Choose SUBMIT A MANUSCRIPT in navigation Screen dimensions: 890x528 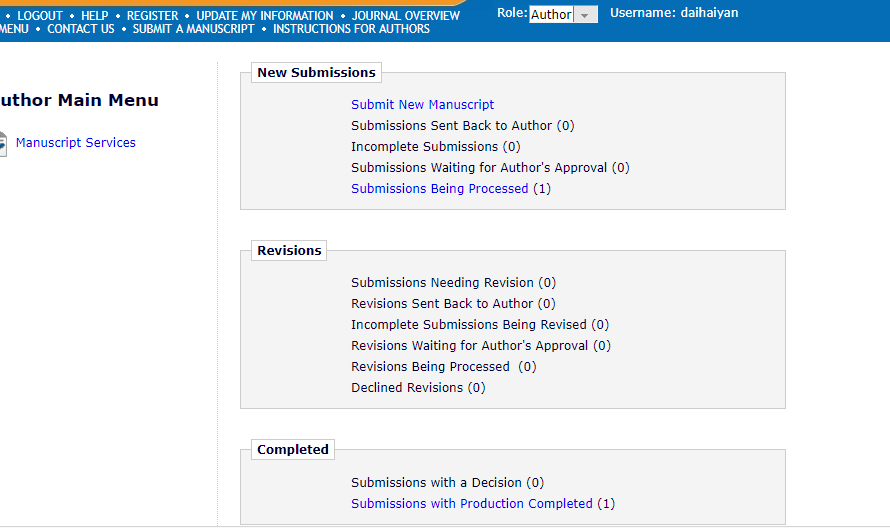[194, 29]
